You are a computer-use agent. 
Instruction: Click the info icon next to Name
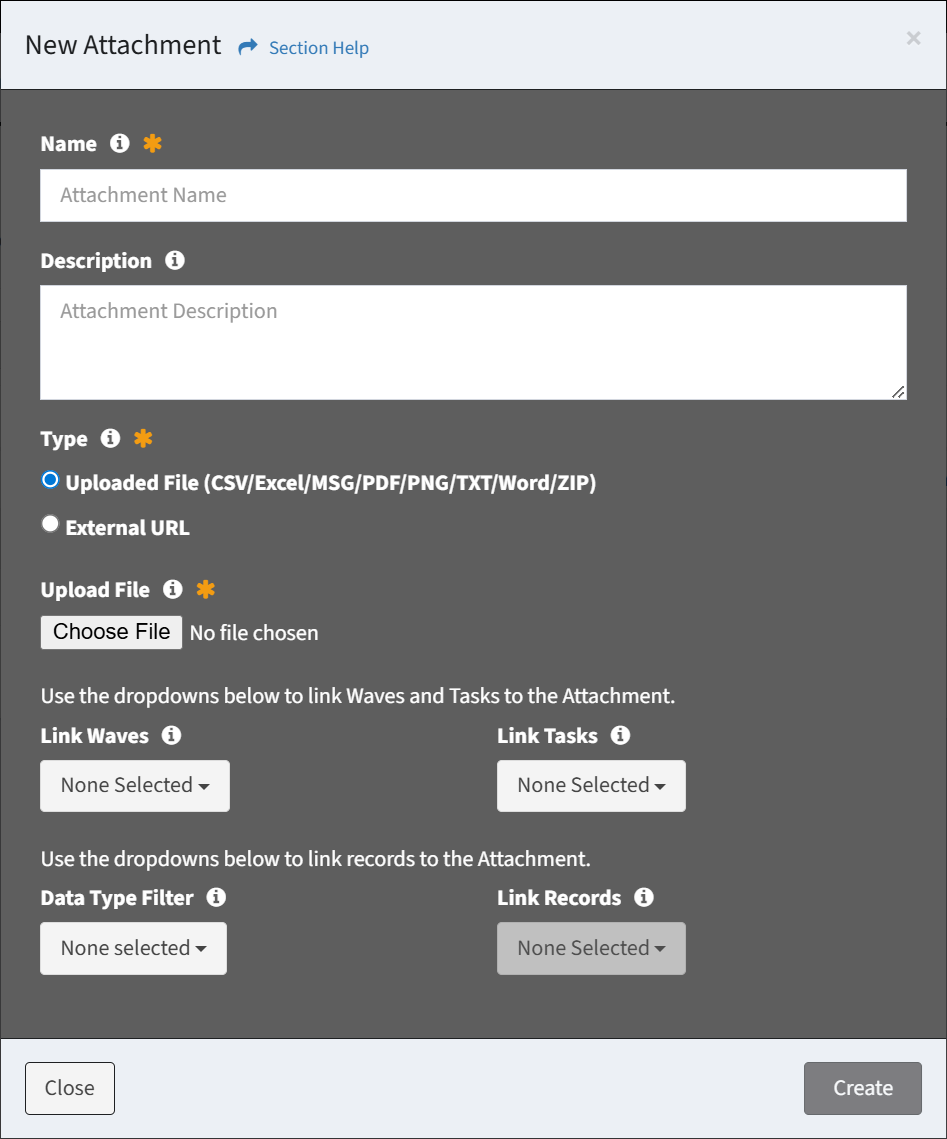click(x=120, y=143)
